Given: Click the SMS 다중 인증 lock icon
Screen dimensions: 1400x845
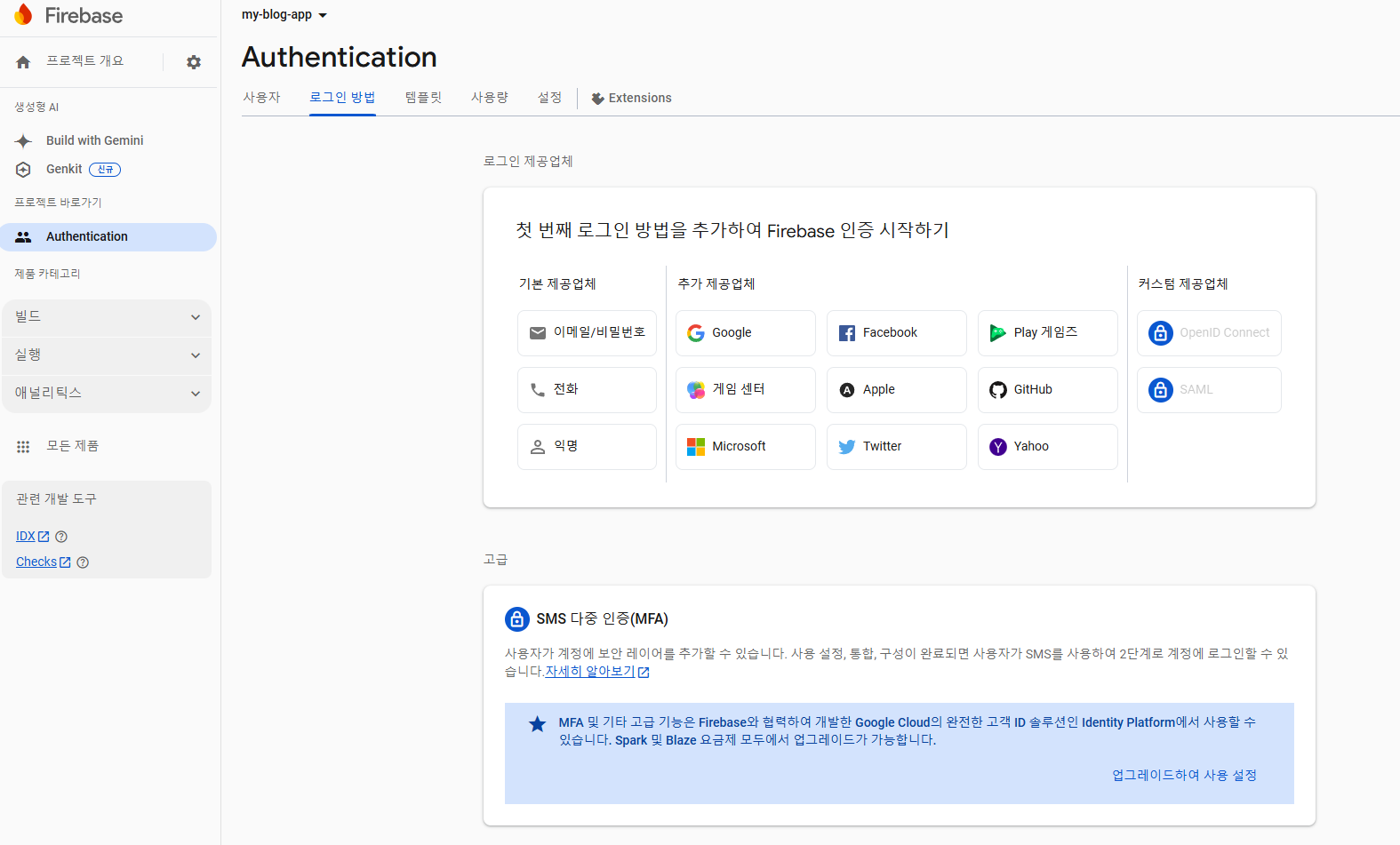Looking at the screenshot, I should [517, 619].
